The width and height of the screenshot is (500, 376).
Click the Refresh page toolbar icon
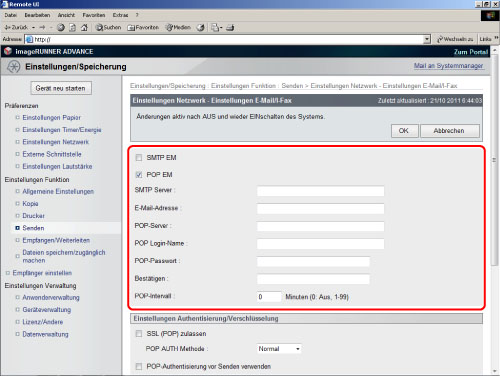(73, 28)
